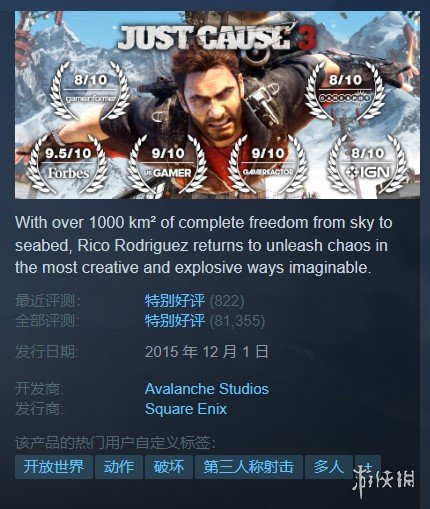This screenshot has height=509, width=430.
Task: Open the Square Enix publisher link
Action: tap(186, 409)
